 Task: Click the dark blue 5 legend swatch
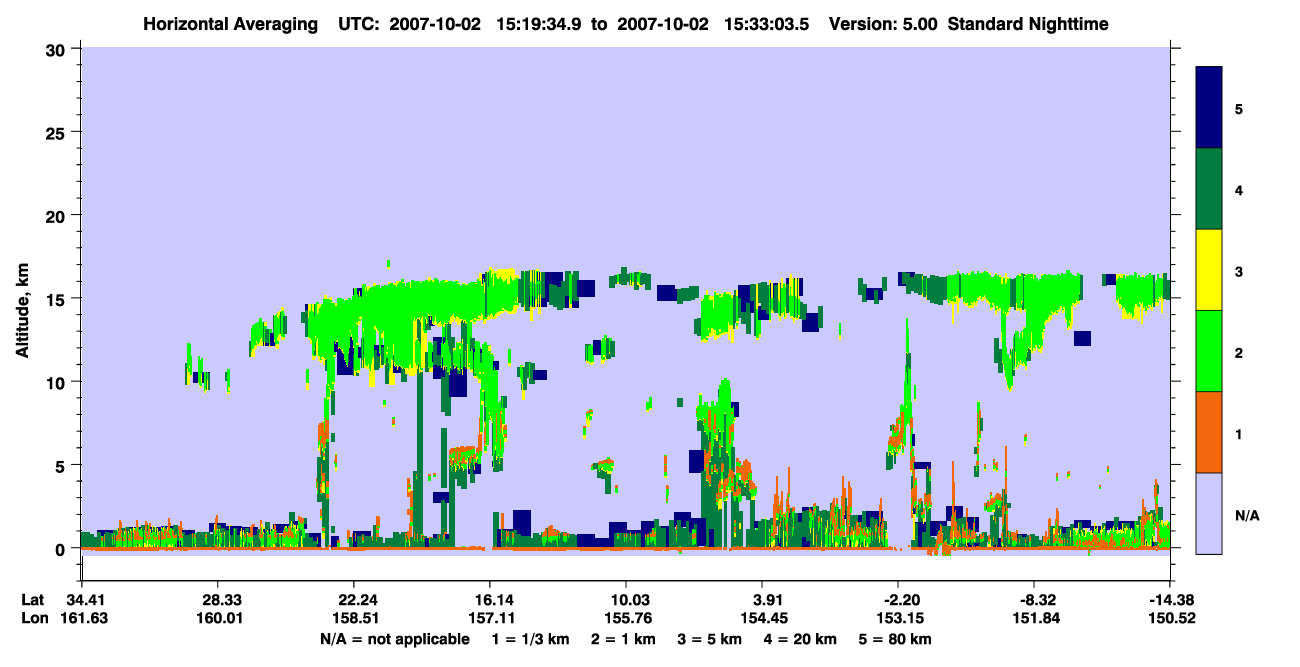[1209, 107]
